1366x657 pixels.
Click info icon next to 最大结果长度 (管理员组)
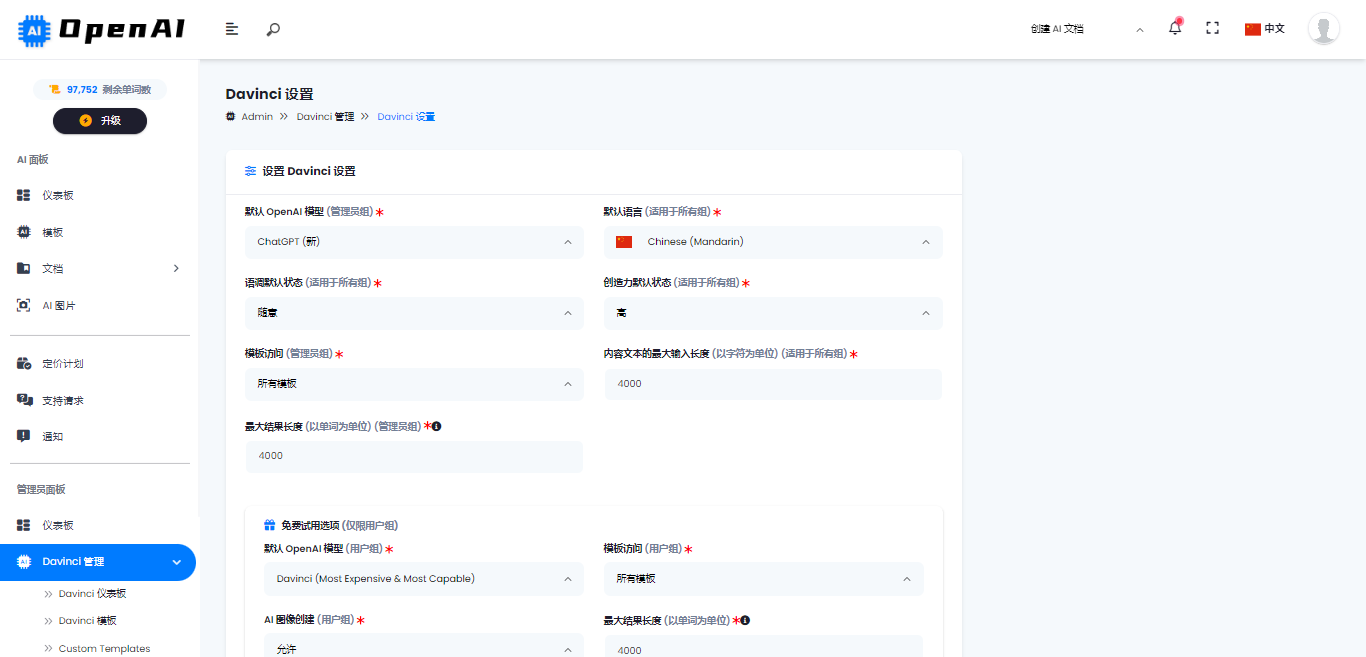coord(436,426)
